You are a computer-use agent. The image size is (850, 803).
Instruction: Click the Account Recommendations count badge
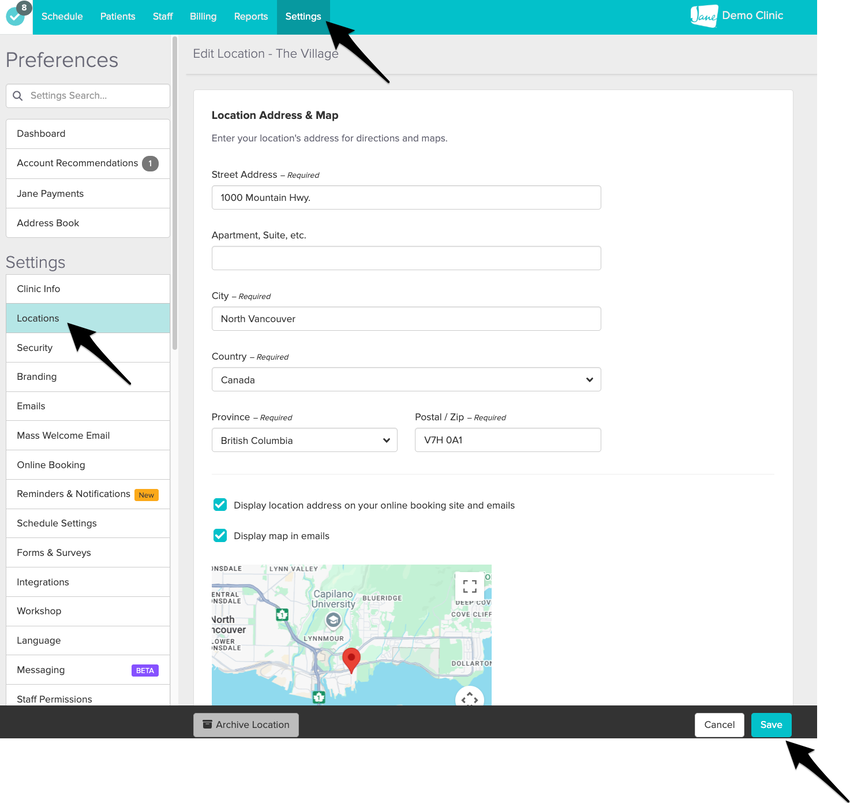tap(150, 163)
